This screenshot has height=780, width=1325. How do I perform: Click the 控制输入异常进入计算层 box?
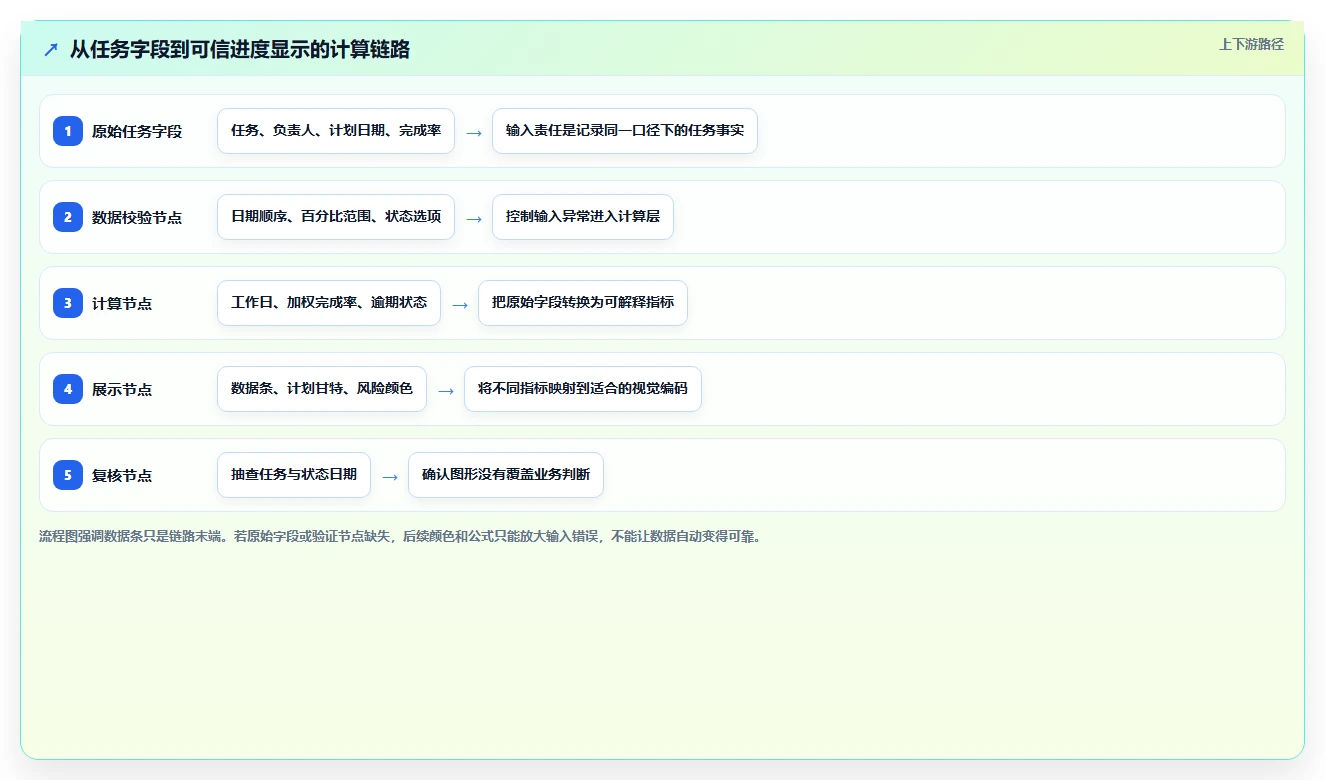coord(583,217)
